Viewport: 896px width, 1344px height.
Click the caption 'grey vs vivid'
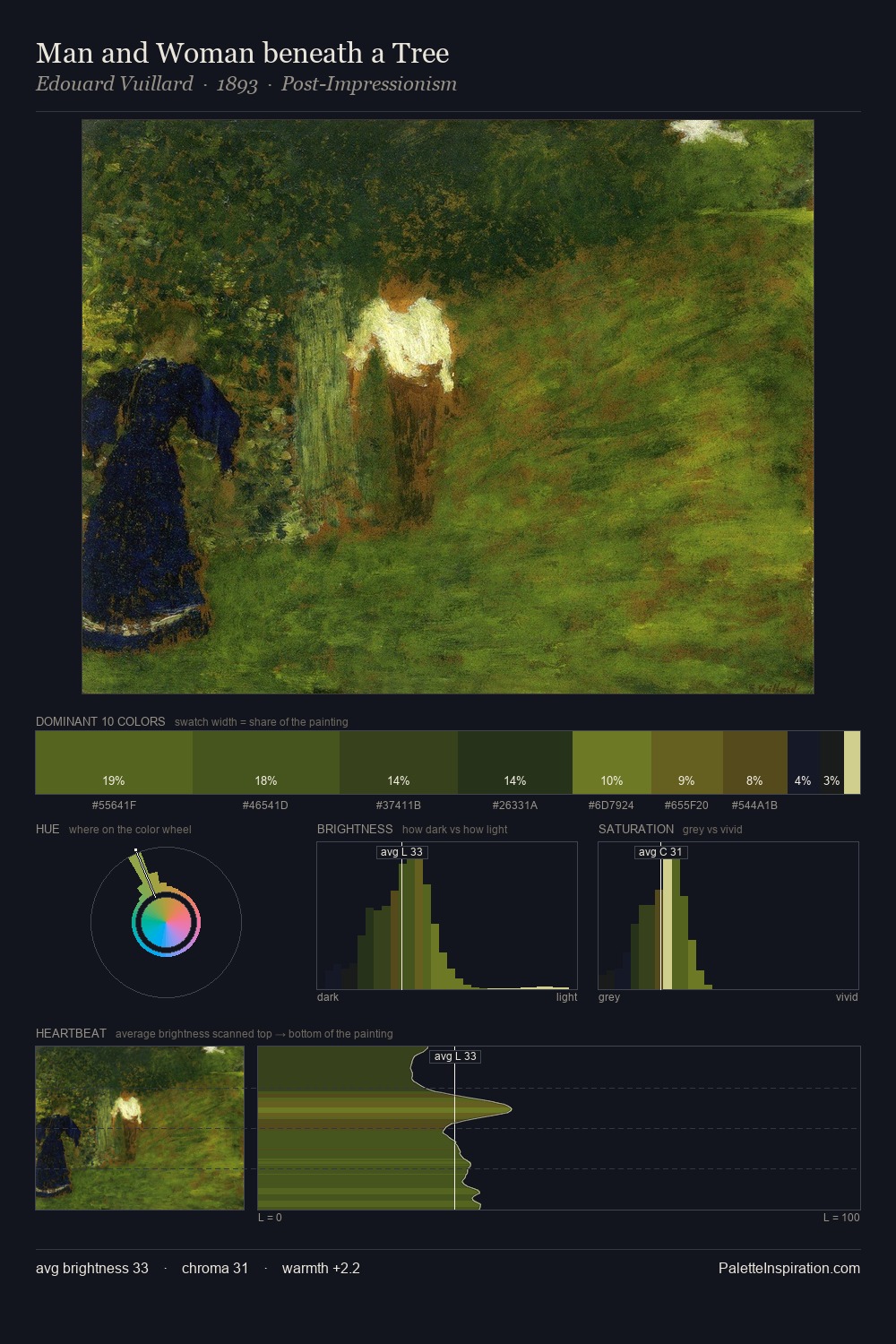[x=712, y=830]
